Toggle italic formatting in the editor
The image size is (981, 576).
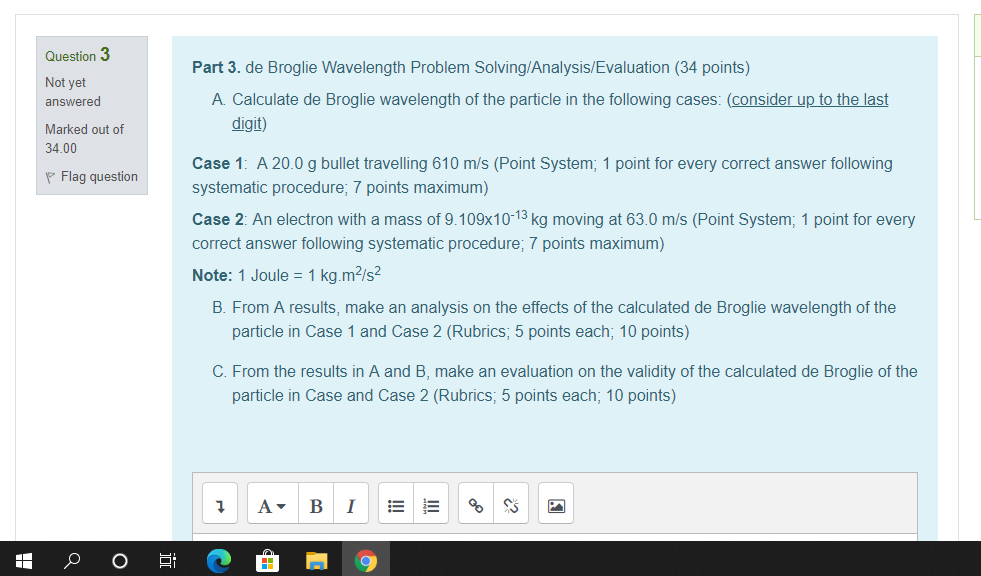pyautogui.click(x=350, y=503)
